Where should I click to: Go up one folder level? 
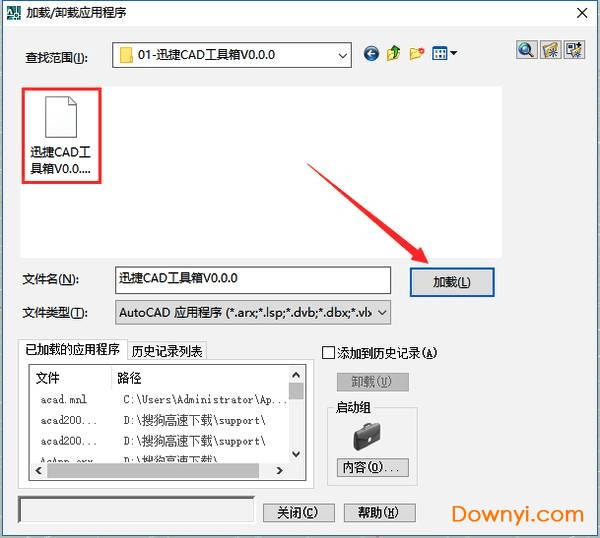click(x=393, y=53)
